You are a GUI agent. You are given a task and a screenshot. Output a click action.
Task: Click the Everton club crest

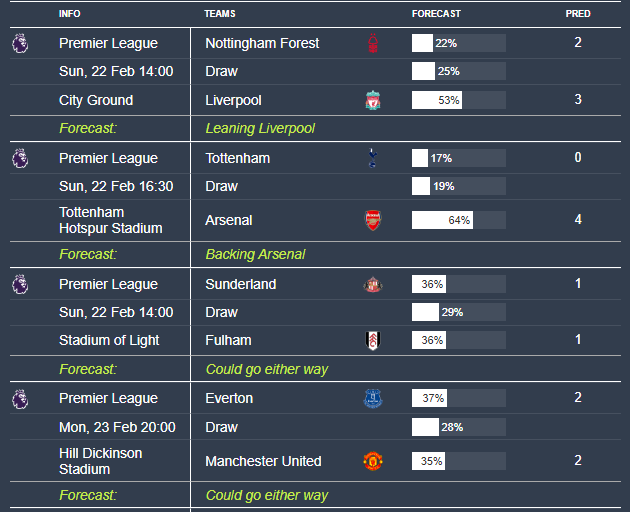pos(373,398)
